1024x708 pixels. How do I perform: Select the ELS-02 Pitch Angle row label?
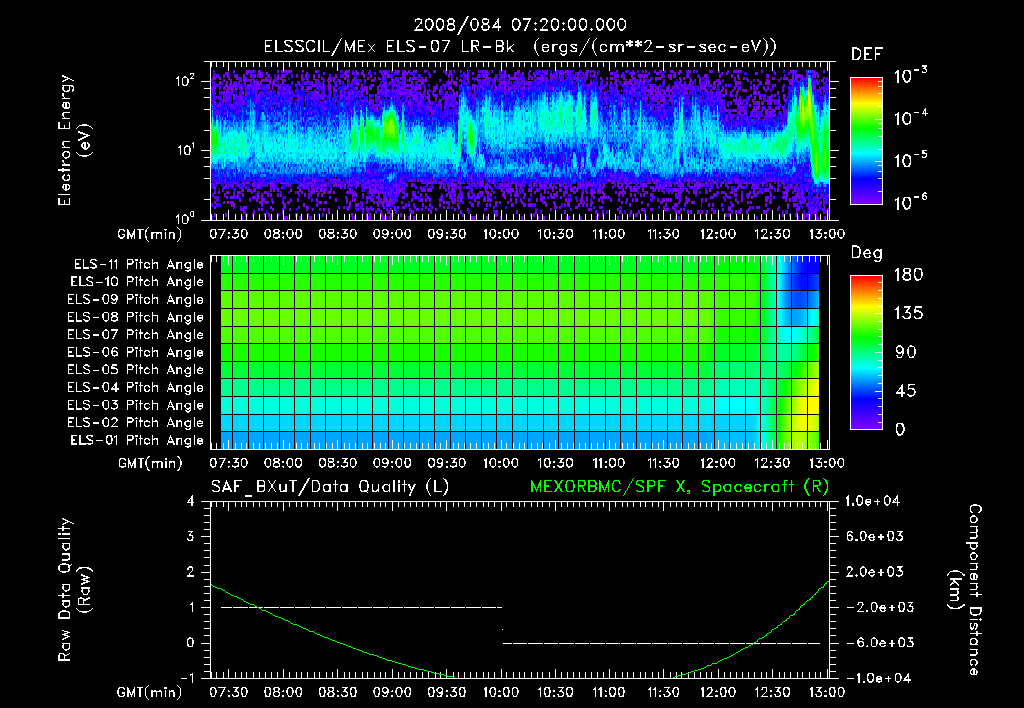pos(135,423)
